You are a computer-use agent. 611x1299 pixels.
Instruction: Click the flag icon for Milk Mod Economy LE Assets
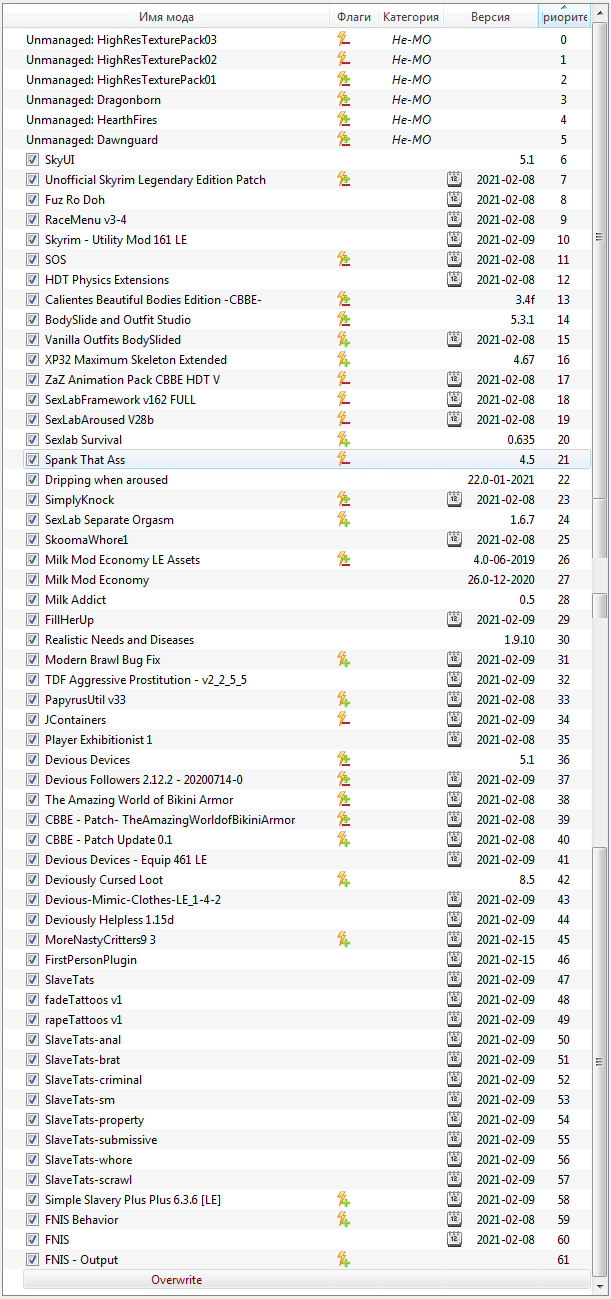[344, 560]
